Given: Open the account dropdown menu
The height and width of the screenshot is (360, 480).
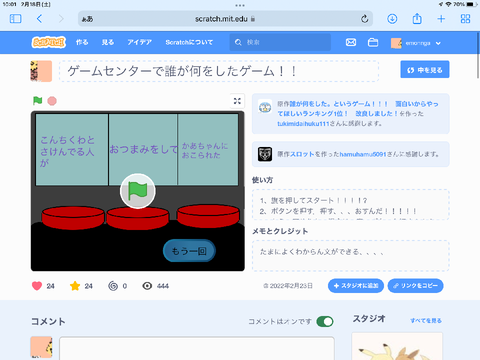Looking at the screenshot, I should (416, 43).
